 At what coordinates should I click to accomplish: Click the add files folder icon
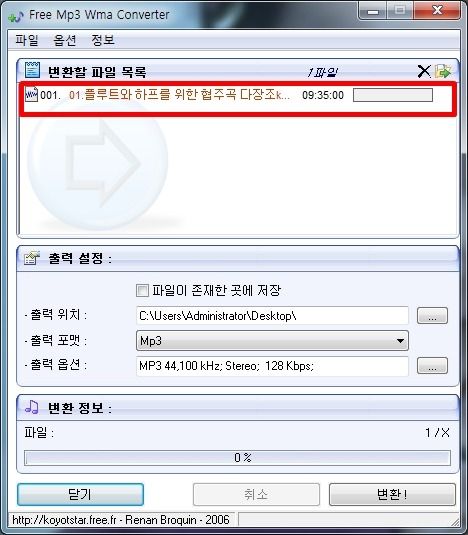pyautogui.click(x=443, y=71)
